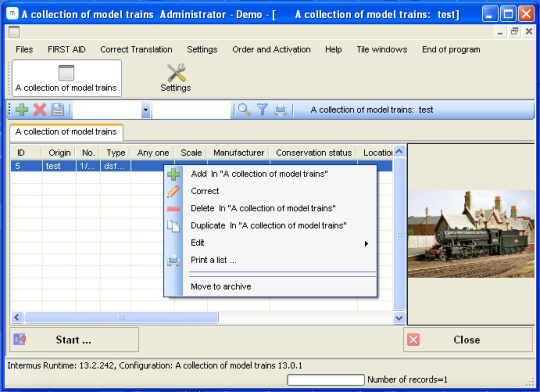Click the vertical scrollbar down arrow

coord(399,318)
